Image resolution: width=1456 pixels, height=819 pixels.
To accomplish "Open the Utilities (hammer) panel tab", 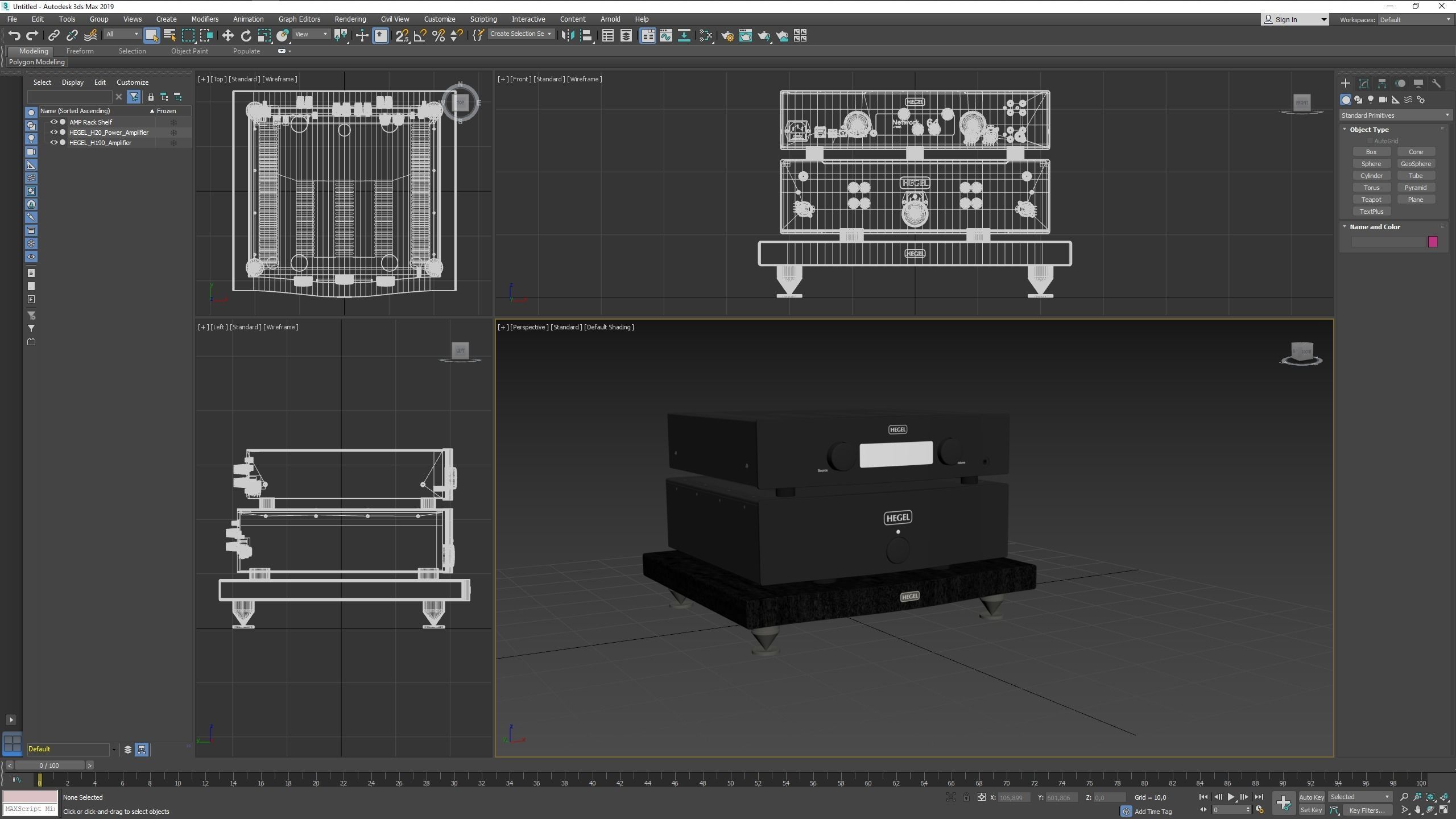I will pyautogui.click(x=1436, y=84).
